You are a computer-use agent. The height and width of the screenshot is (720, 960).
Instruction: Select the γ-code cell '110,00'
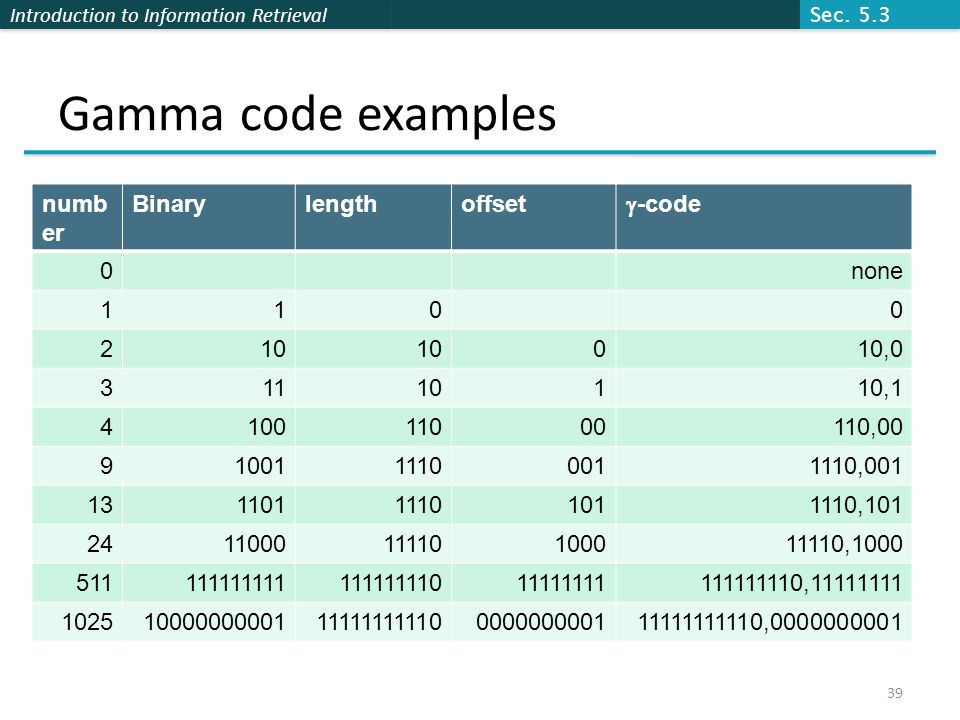tap(763, 427)
